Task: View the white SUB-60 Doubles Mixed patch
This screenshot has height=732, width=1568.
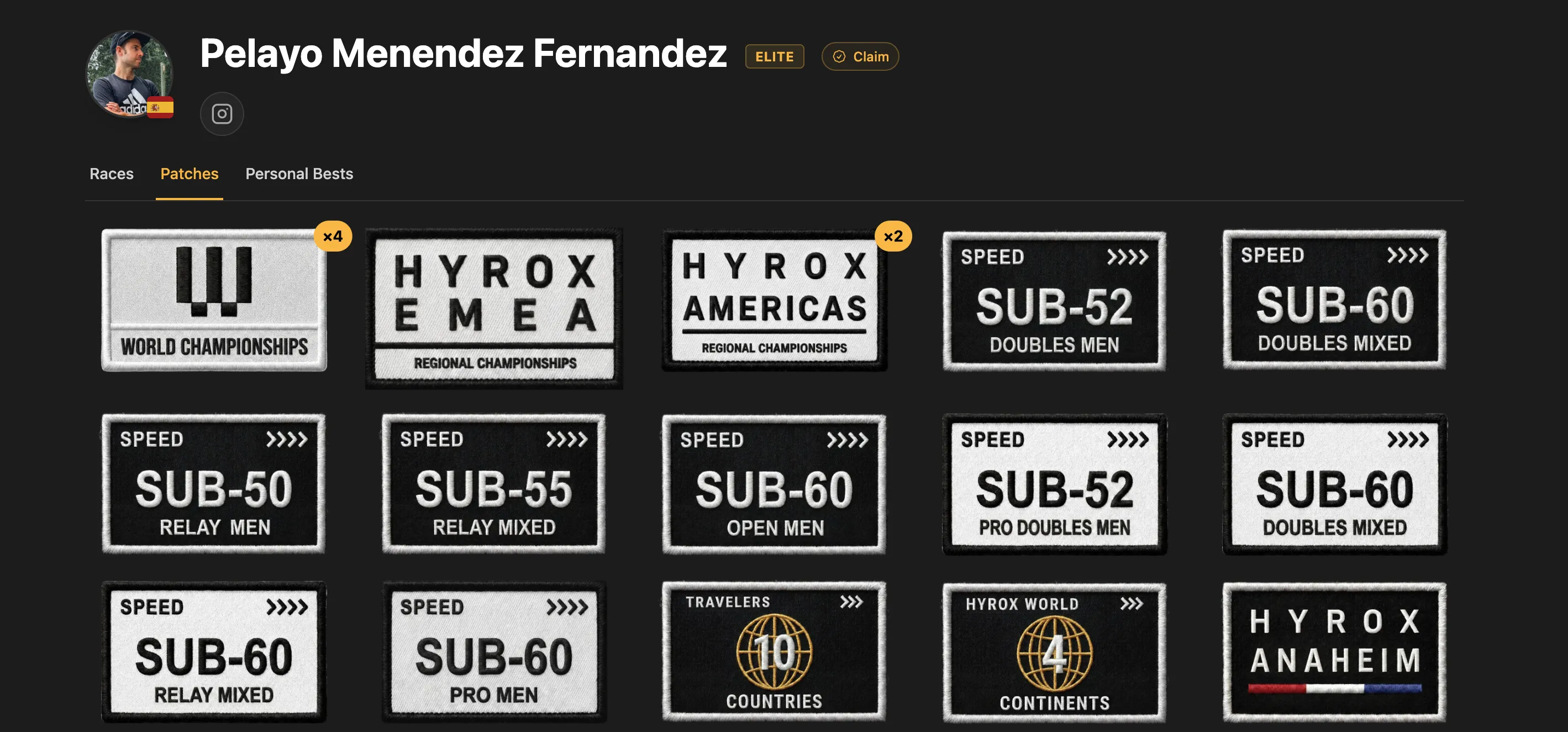Action: point(1335,485)
